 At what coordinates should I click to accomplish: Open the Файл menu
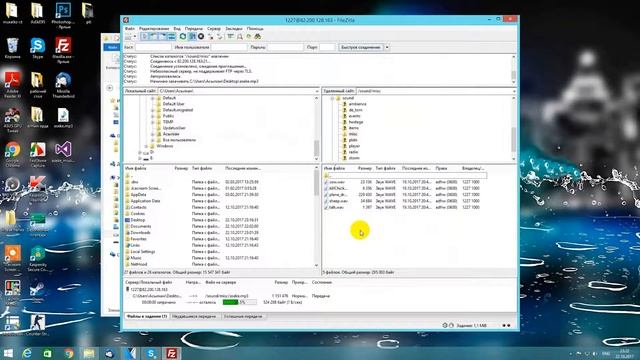click(129, 29)
